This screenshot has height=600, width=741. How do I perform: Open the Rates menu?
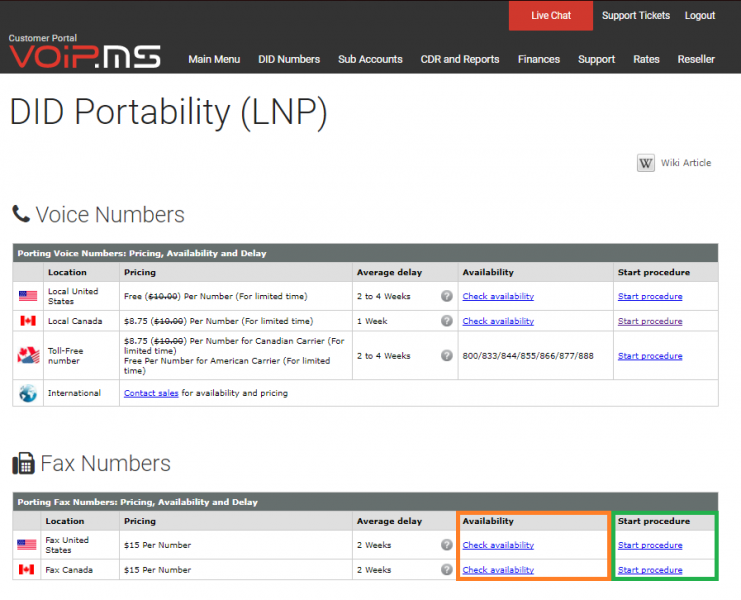tap(646, 59)
